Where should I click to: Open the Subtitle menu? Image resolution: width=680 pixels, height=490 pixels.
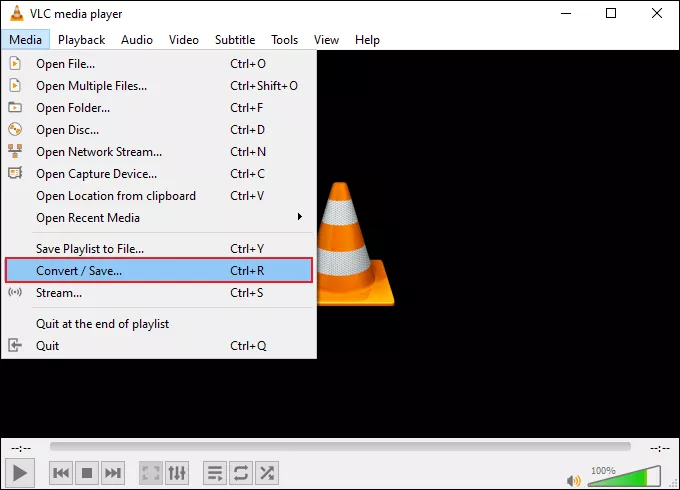[x=235, y=39]
